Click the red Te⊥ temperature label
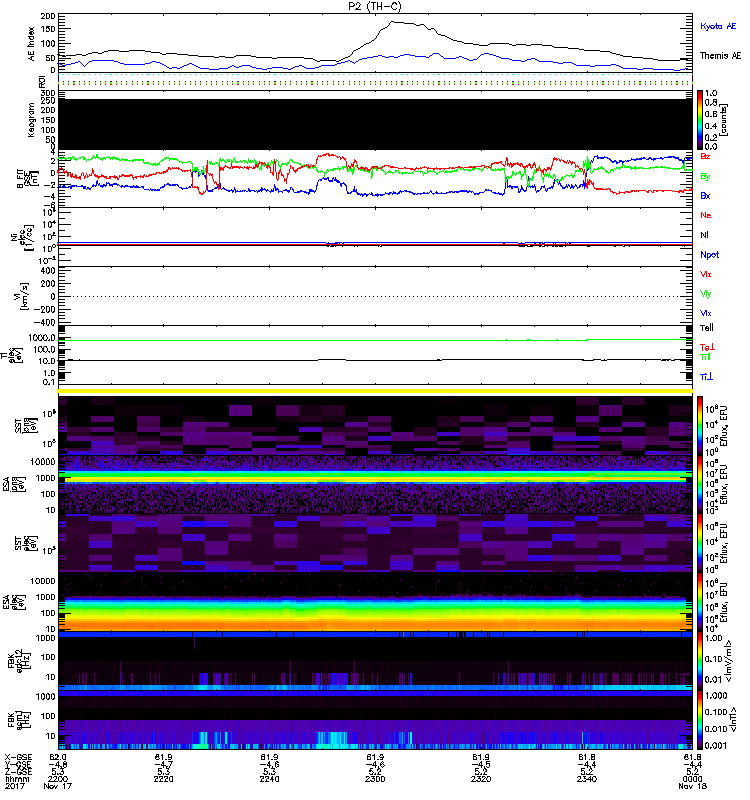Screen dimensions: 750x800 click(707, 347)
